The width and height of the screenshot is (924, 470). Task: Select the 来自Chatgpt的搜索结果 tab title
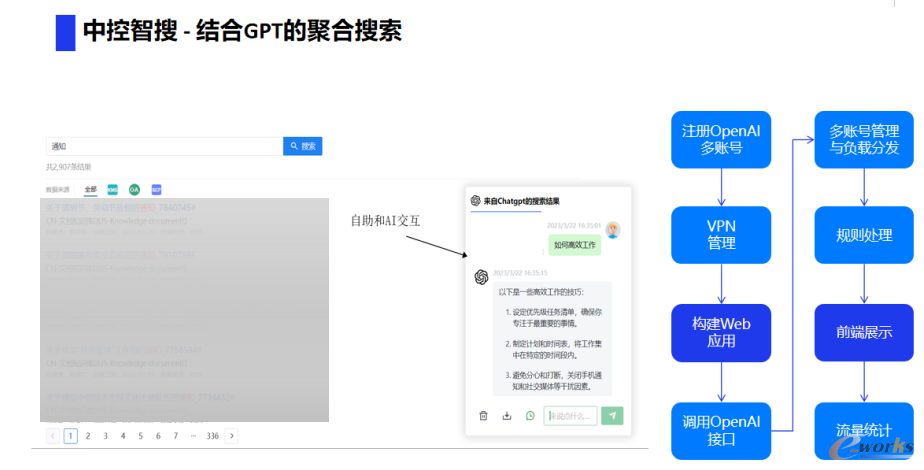pos(522,201)
